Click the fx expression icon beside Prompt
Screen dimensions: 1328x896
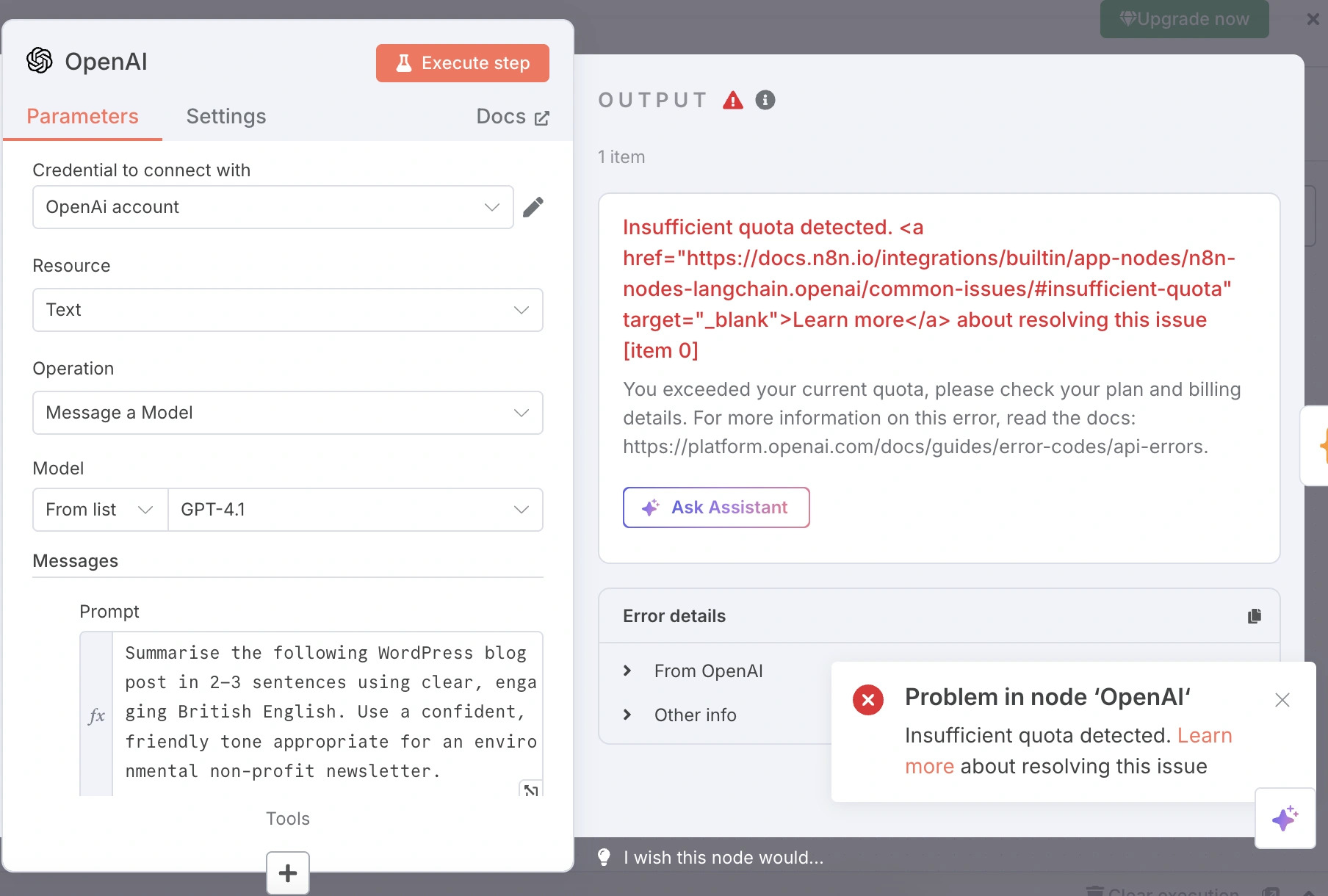click(96, 715)
